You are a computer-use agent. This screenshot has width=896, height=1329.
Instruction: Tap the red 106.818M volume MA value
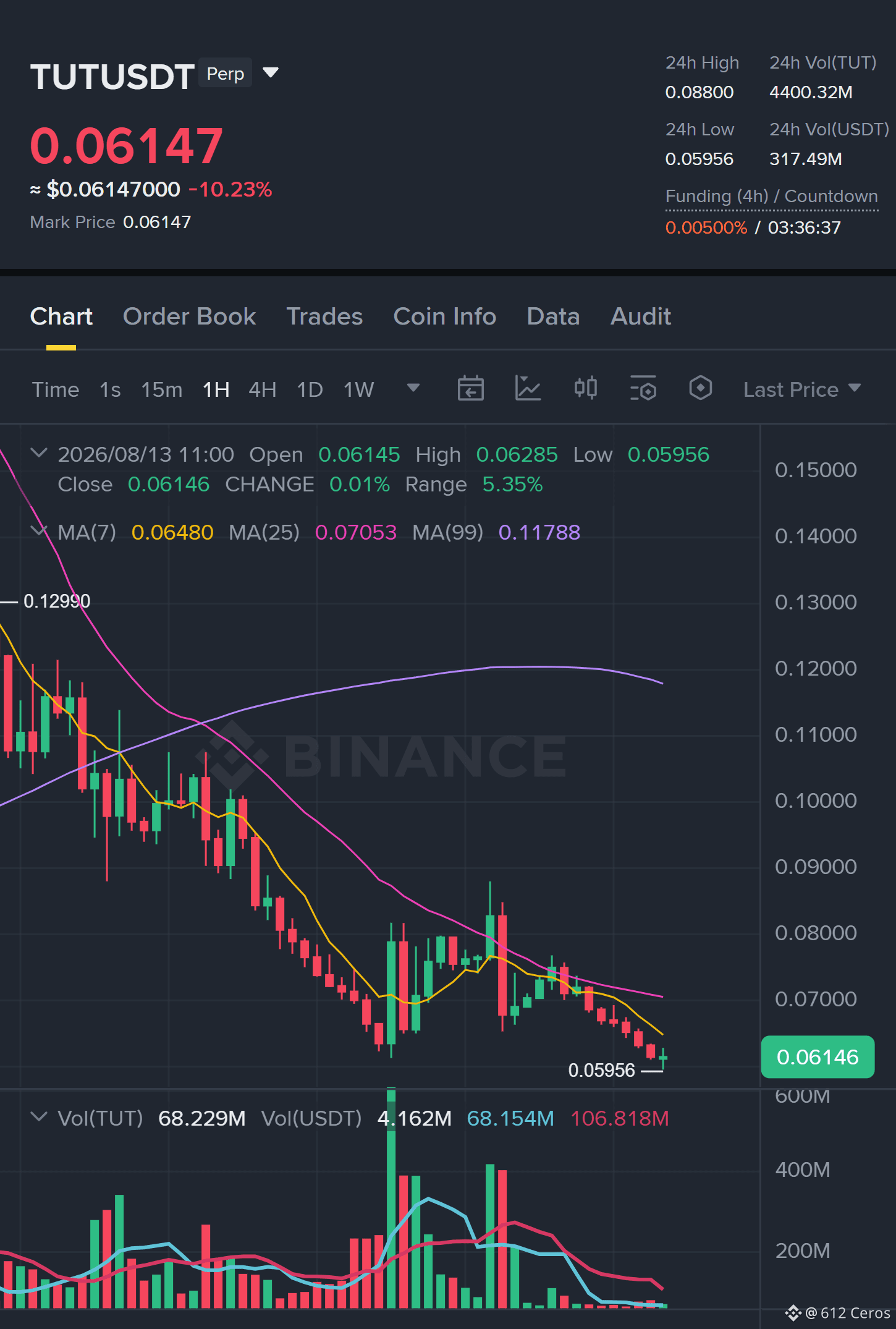tap(620, 1118)
